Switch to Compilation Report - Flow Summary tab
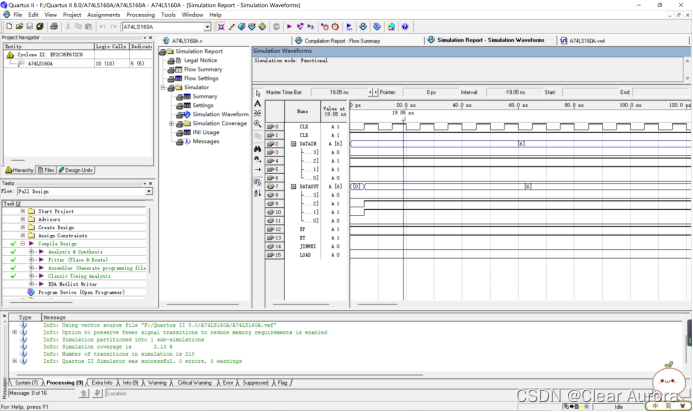The image size is (693, 412). pyautogui.click(x=338, y=41)
